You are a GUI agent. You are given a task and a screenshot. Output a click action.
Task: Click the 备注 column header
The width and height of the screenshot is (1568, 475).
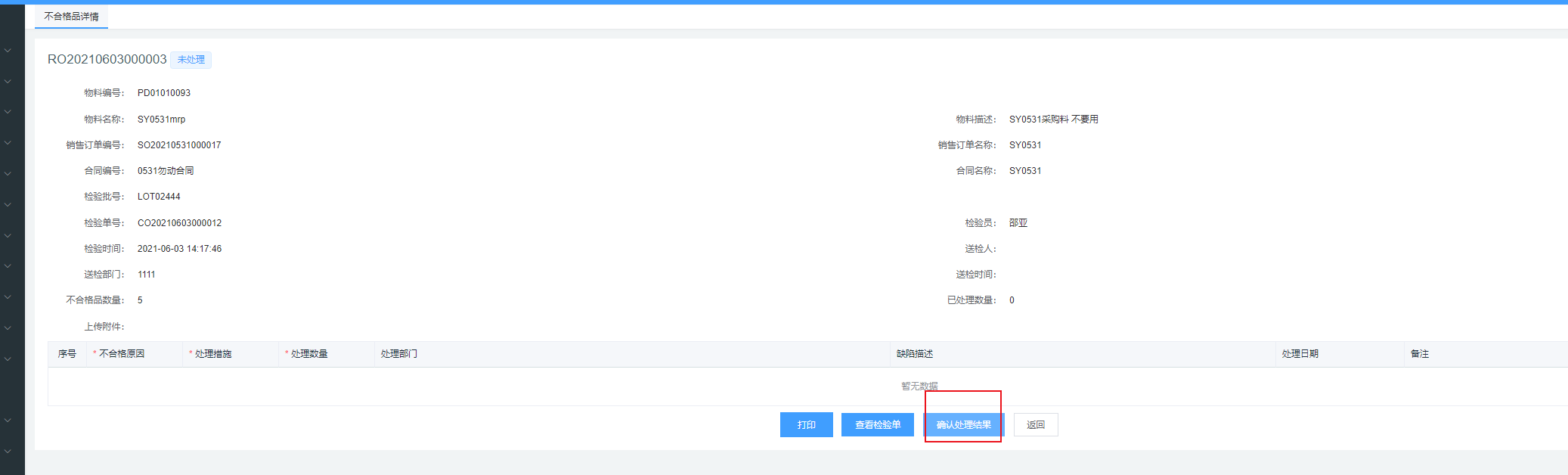click(1419, 354)
